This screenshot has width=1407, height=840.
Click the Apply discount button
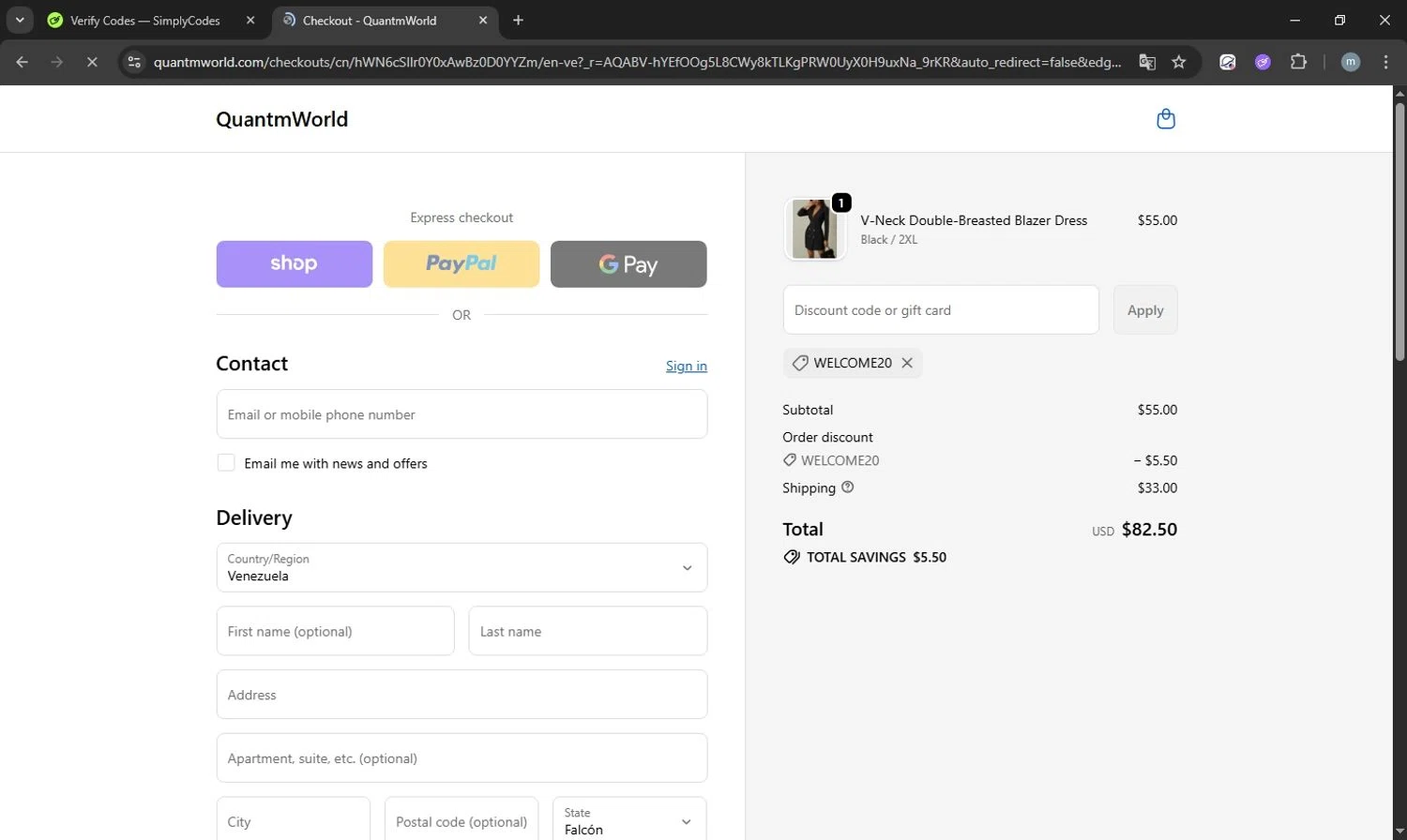pyautogui.click(x=1145, y=309)
